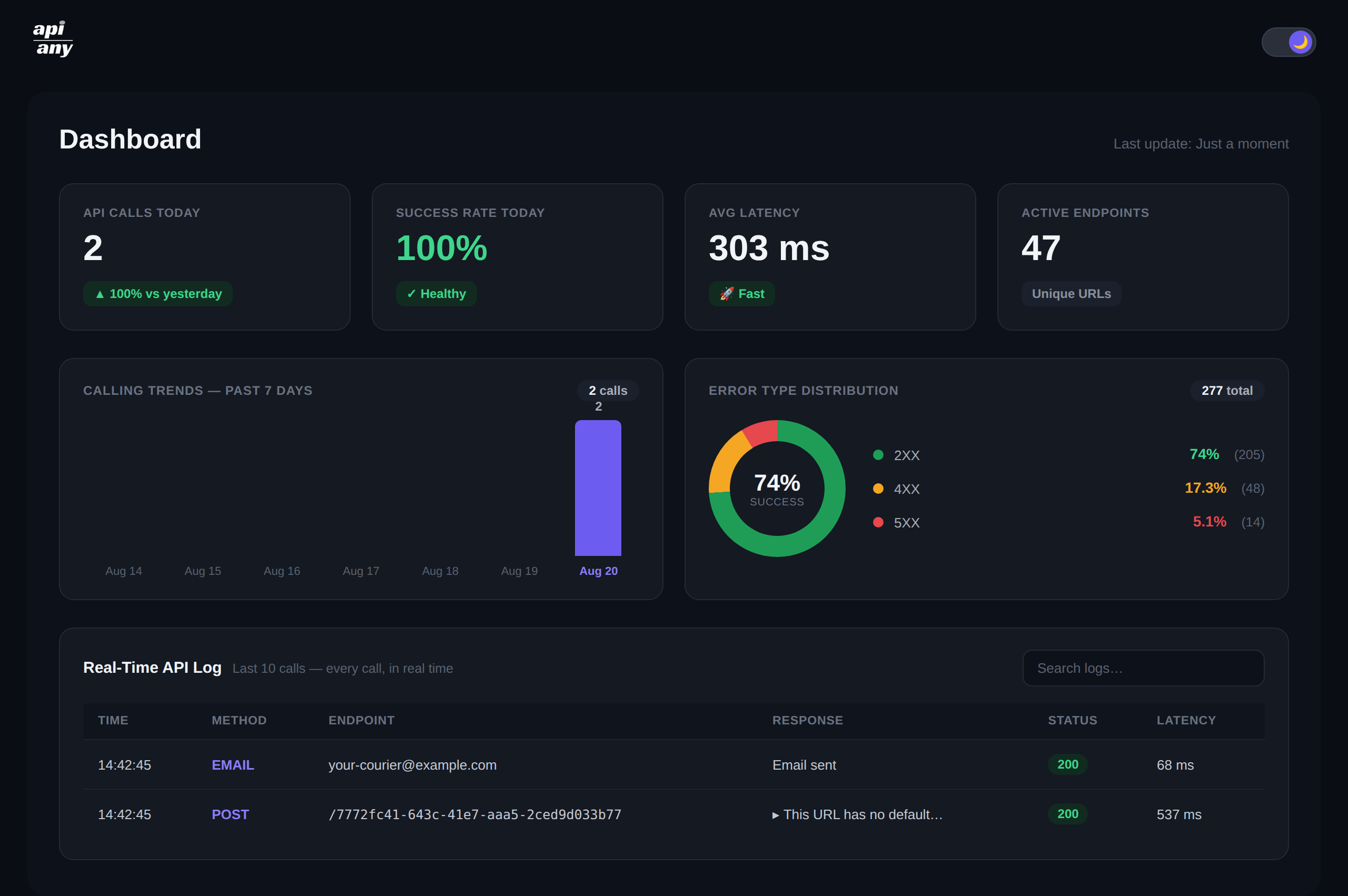Click the apiany logo
The width and height of the screenshot is (1348, 896).
(x=53, y=39)
